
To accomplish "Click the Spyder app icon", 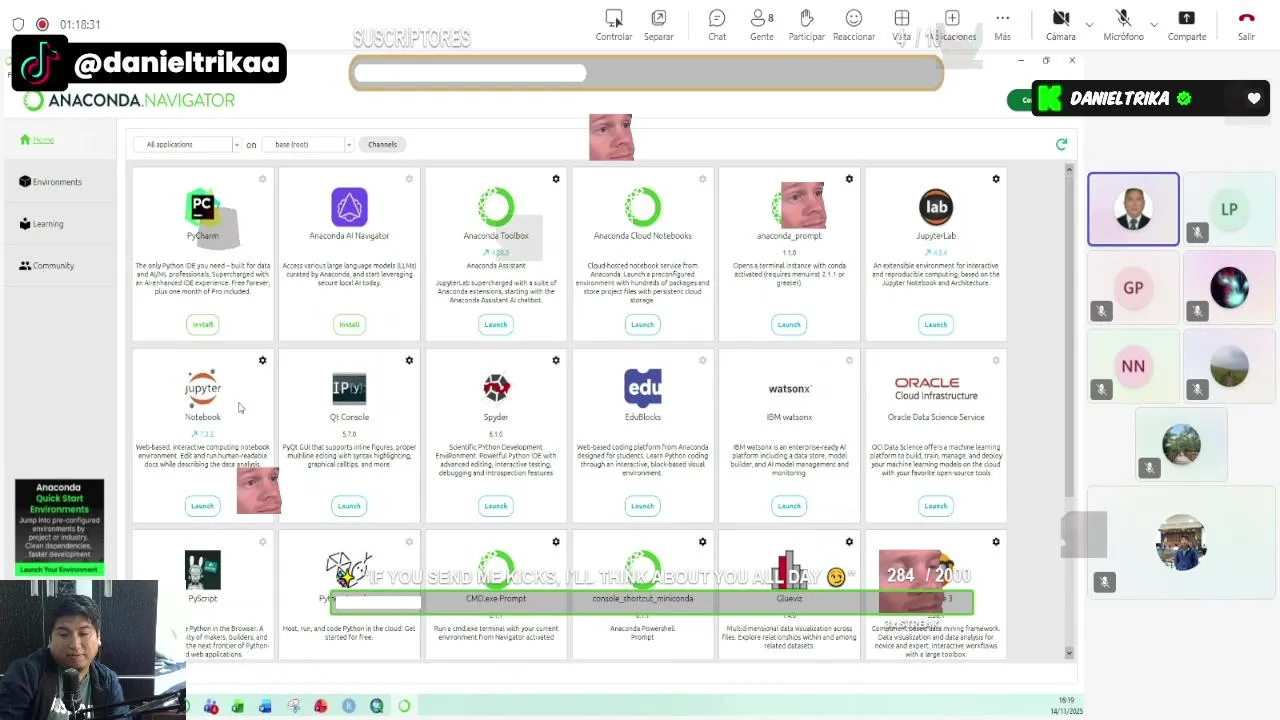I will (x=496, y=388).
